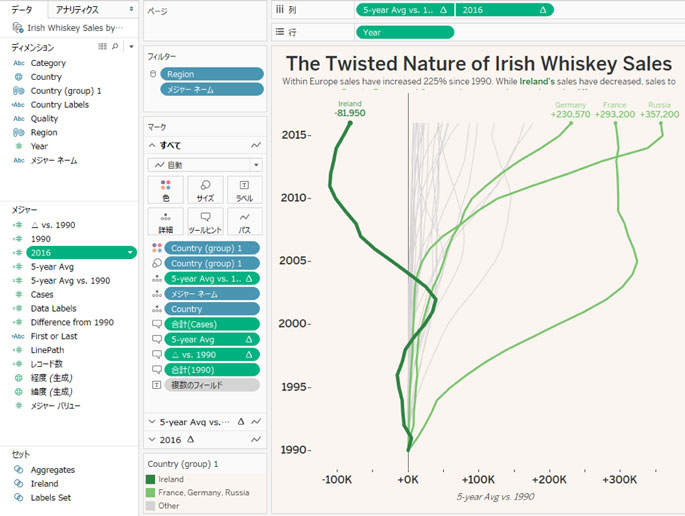Click the Region pill in the filter shelf
Image resolution: width=685 pixels, height=516 pixels.
[211, 74]
